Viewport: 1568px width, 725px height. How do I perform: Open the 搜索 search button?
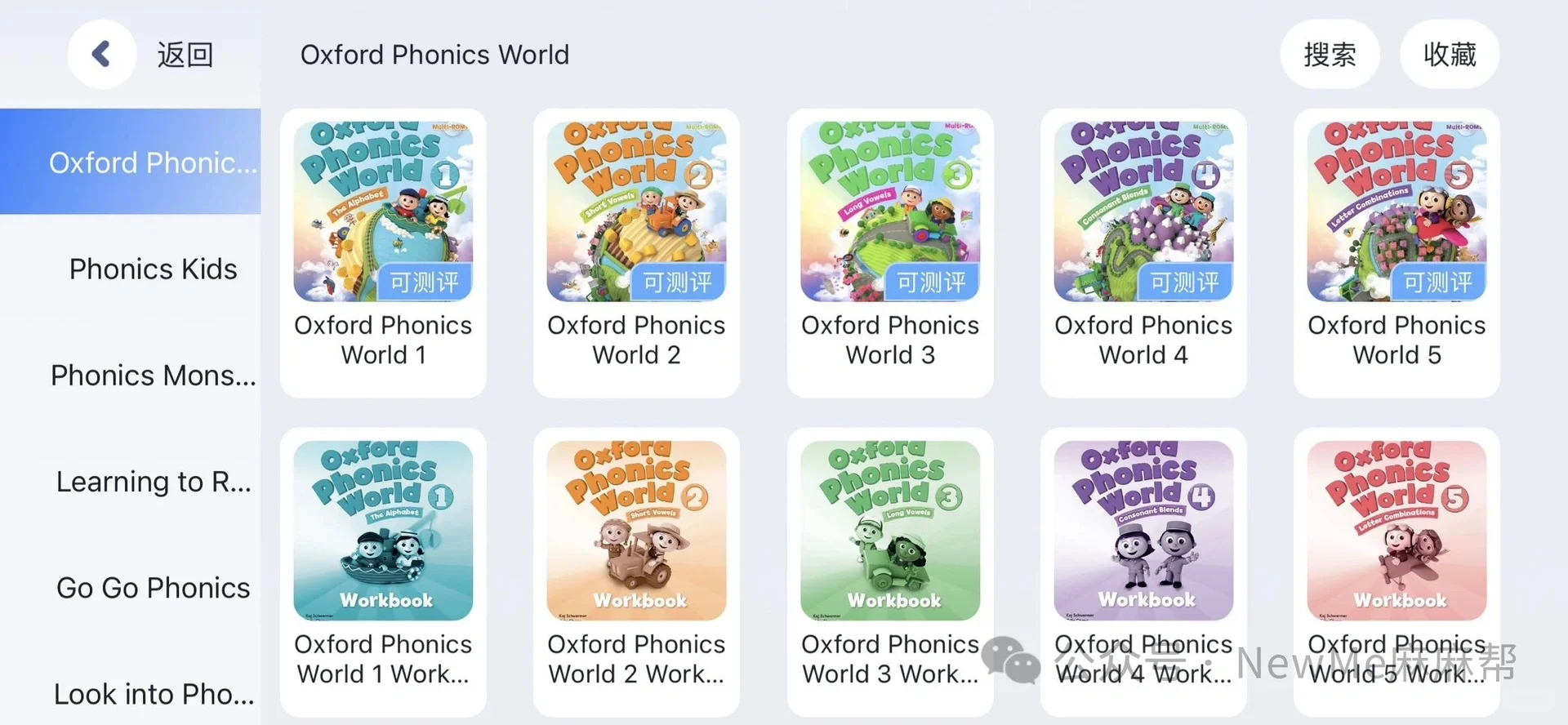coord(1330,55)
